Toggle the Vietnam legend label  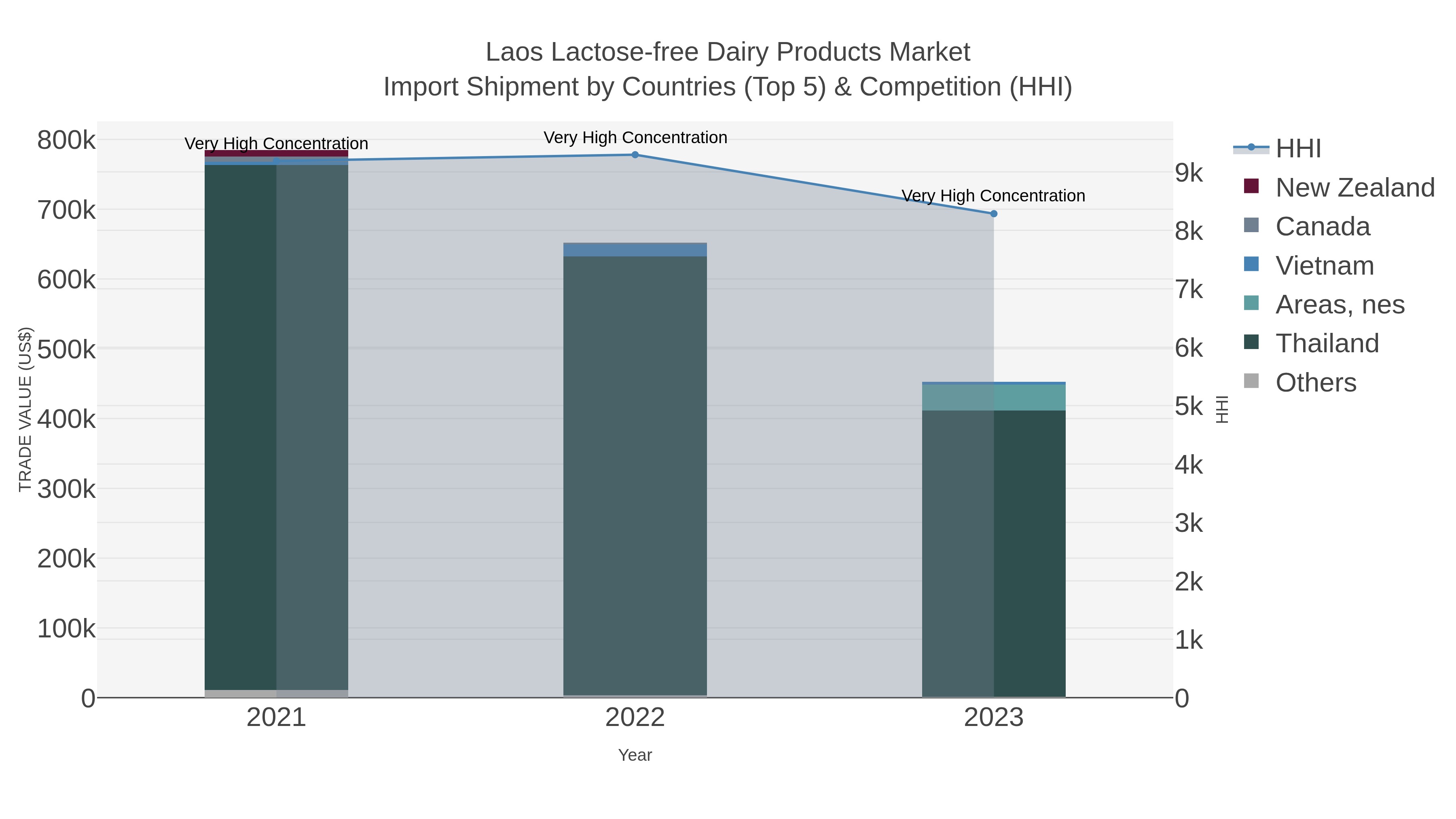tap(1324, 265)
